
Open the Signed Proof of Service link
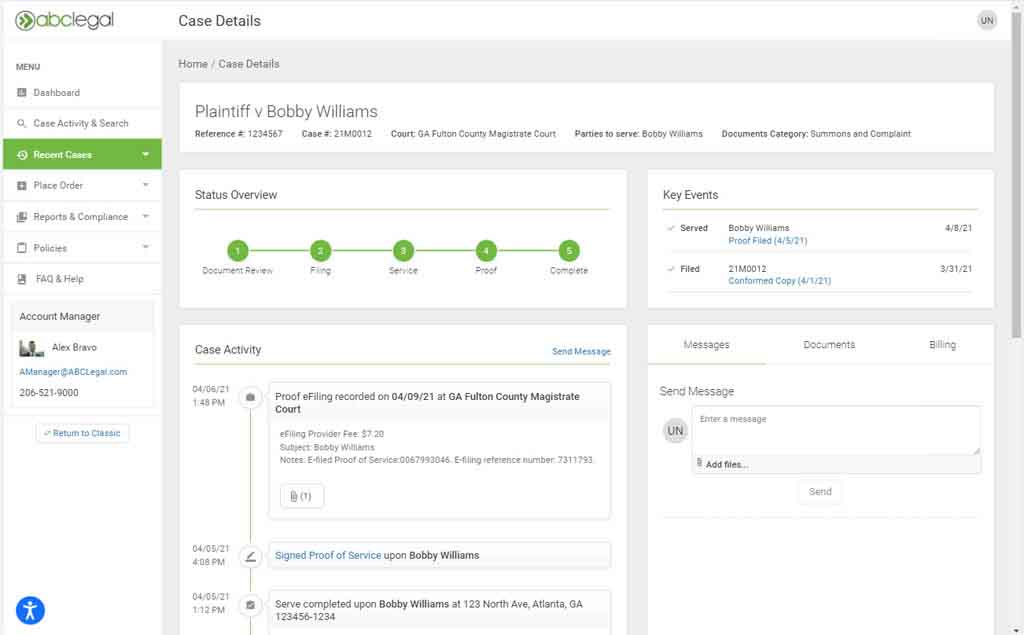tap(328, 555)
